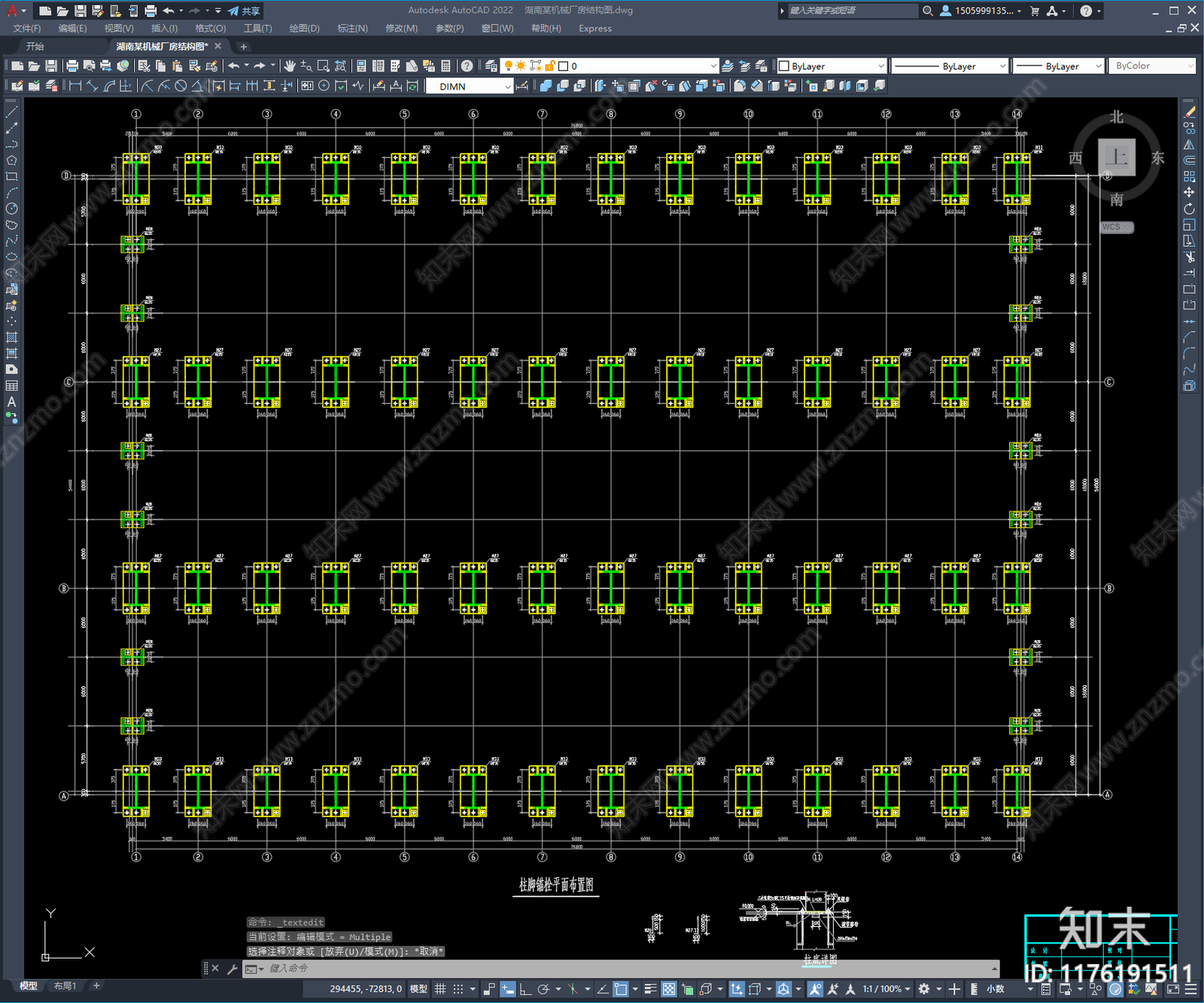1204x1003 pixels.
Task: Click the Rotate tool in right toolbar
Action: click(1189, 208)
